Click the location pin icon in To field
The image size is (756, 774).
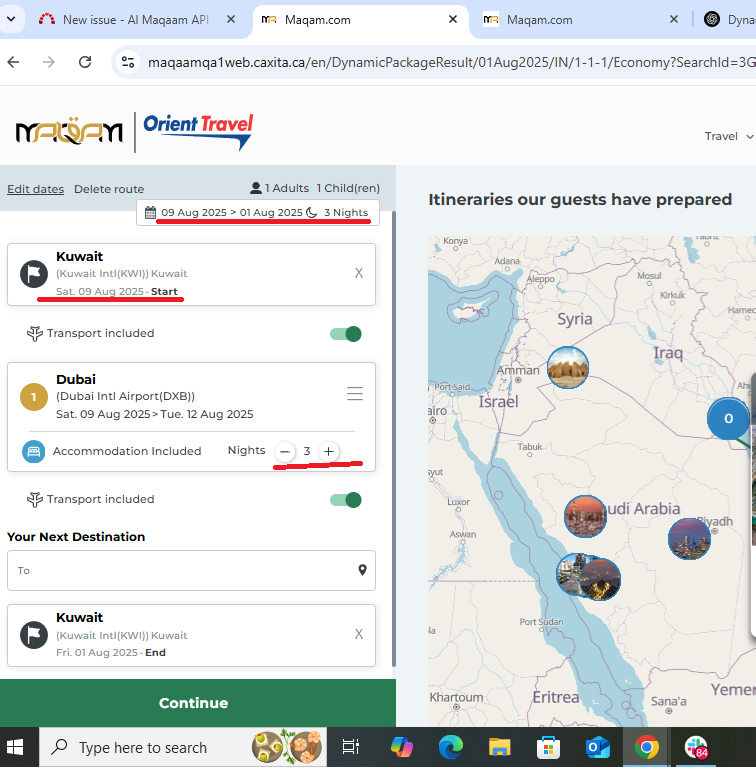pyautogui.click(x=362, y=570)
